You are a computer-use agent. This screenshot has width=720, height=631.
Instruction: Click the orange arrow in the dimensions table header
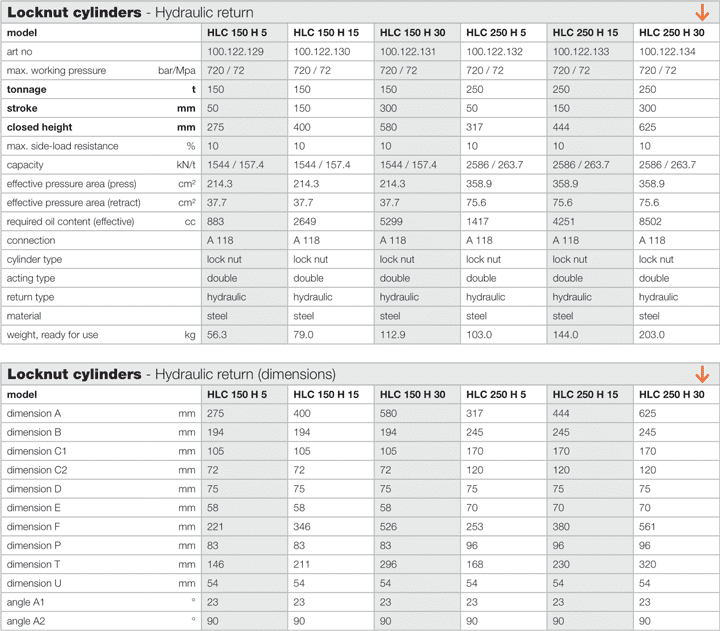point(702,374)
